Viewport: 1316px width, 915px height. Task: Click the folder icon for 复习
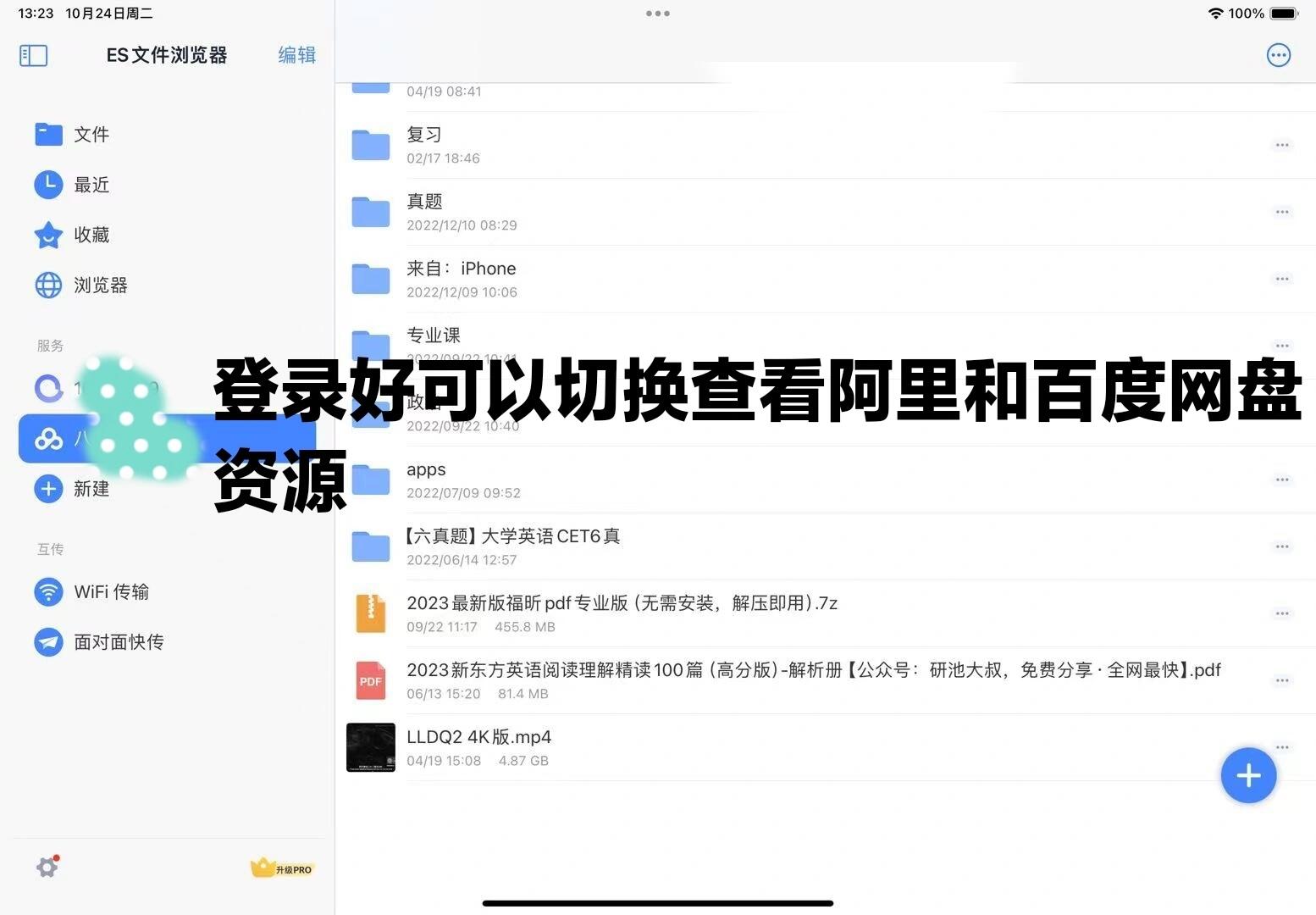371,145
